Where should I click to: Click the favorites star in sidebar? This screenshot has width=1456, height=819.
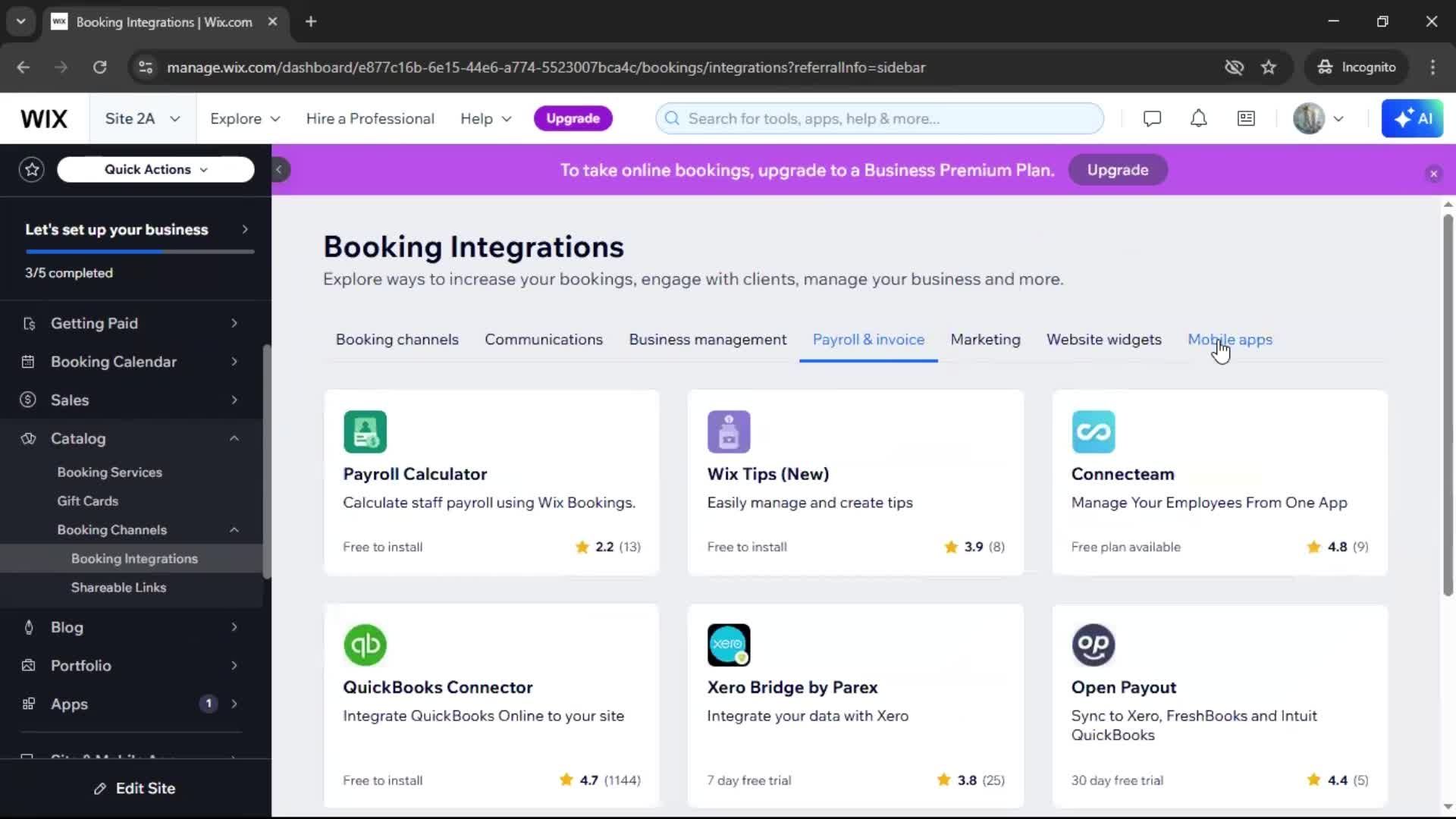click(x=32, y=169)
